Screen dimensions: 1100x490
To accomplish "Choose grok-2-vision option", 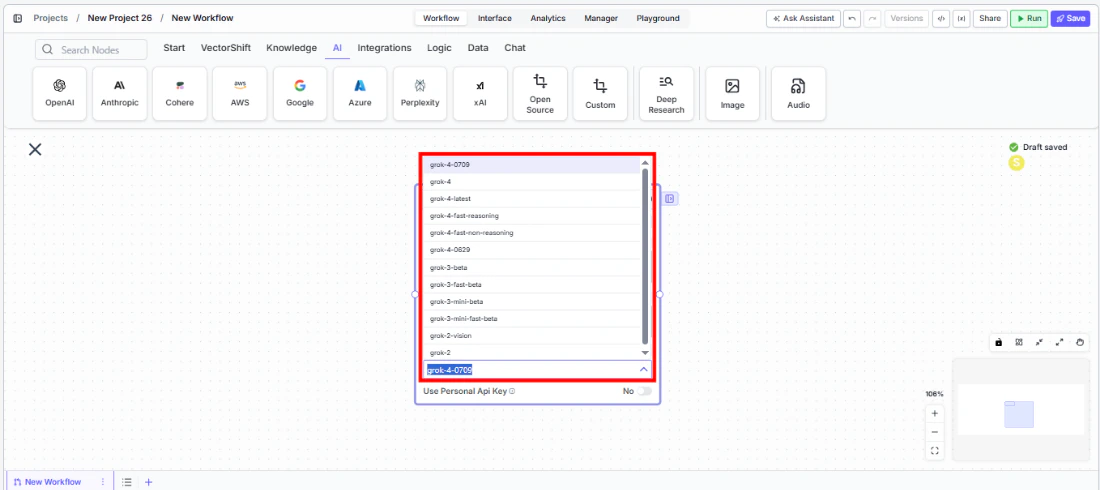I will tap(532, 336).
